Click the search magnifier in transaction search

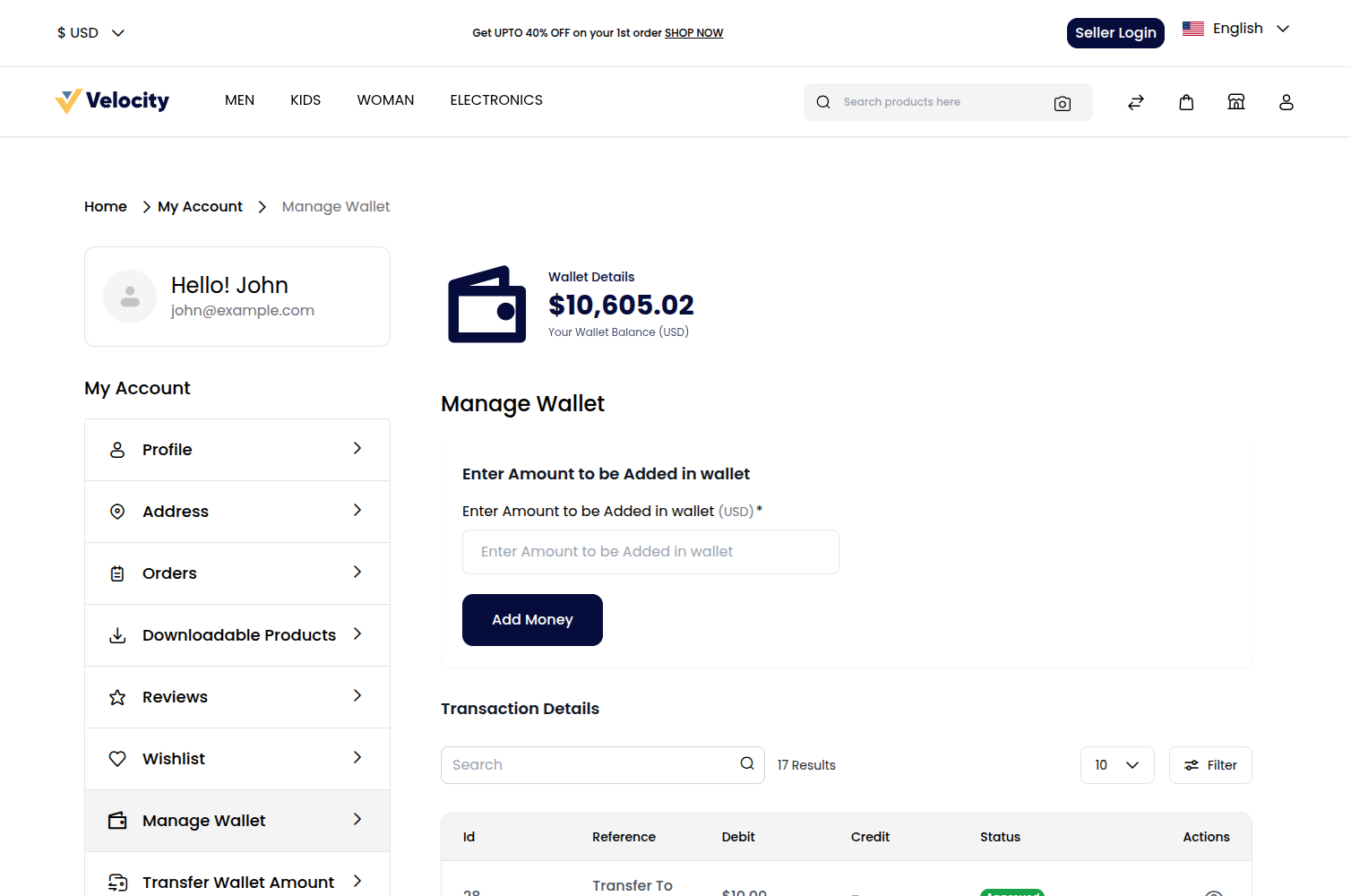[745, 763]
